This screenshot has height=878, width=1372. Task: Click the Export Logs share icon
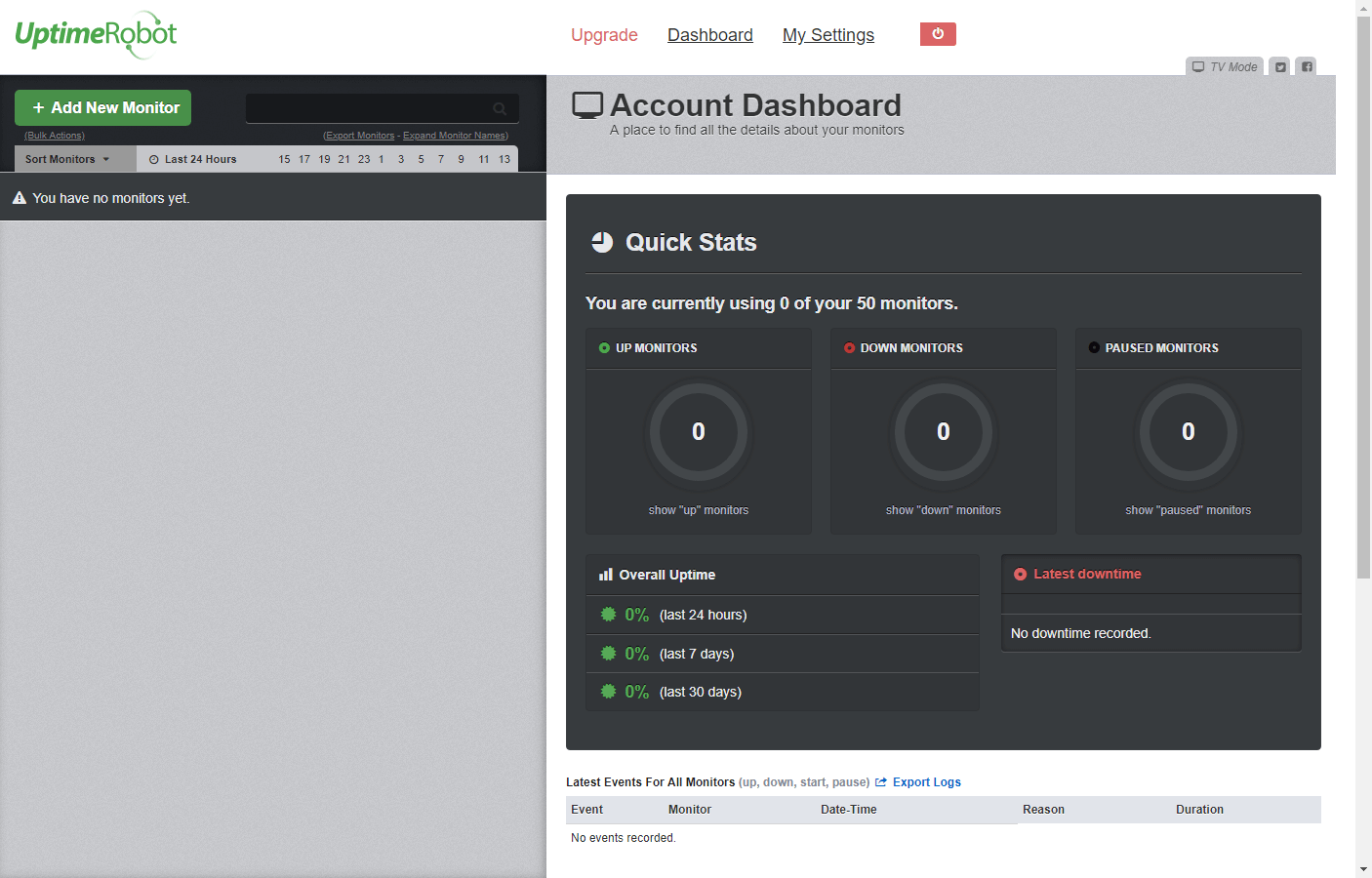click(x=881, y=782)
